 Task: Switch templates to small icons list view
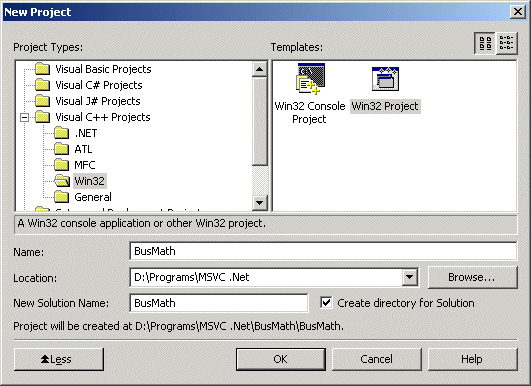click(507, 43)
